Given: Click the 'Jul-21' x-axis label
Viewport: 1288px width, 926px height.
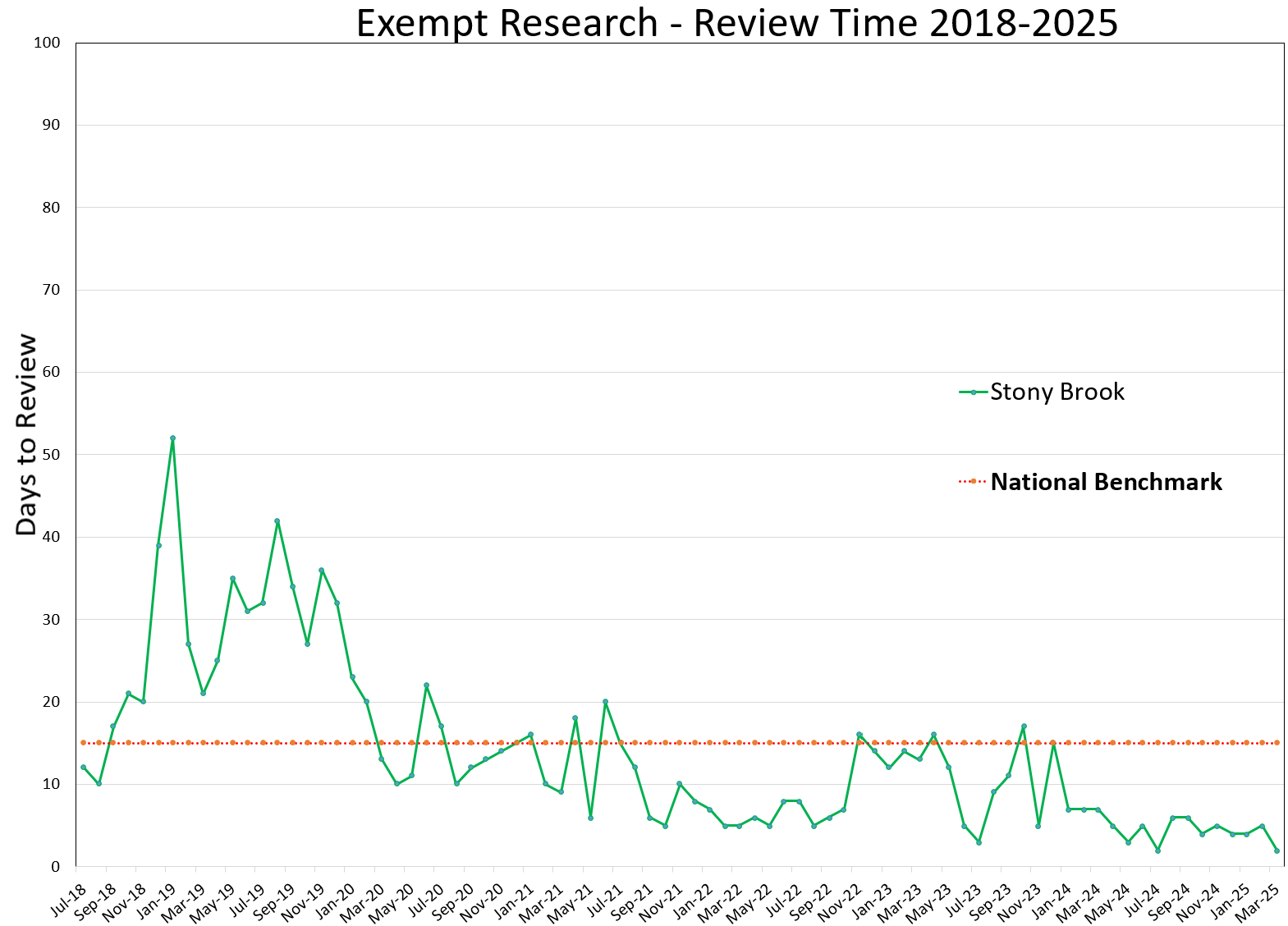Looking at the screenshot, I should [x=606, y=900].
